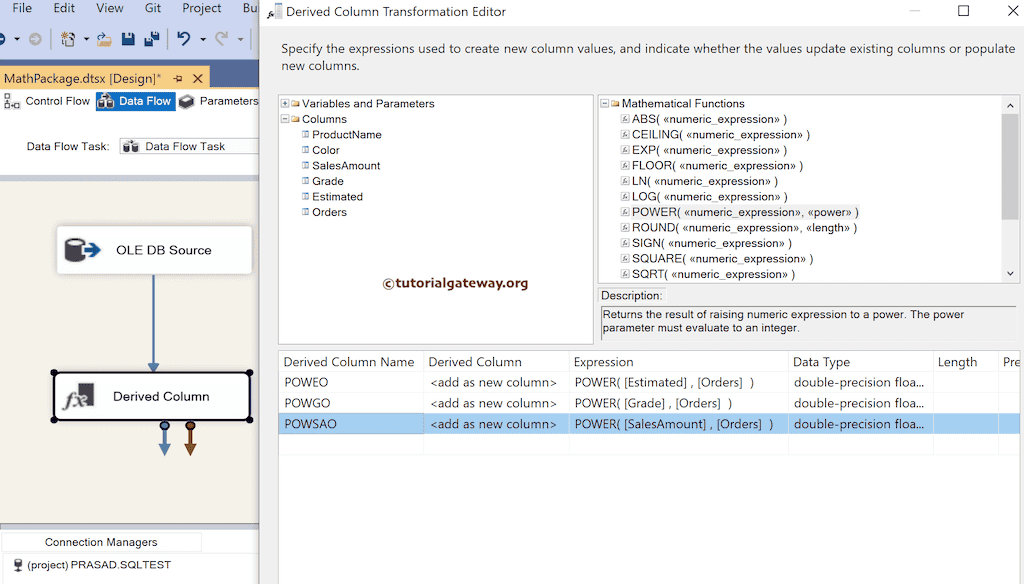
Task: Click the Open File toolbar icon
Action: tap(102, 38)
